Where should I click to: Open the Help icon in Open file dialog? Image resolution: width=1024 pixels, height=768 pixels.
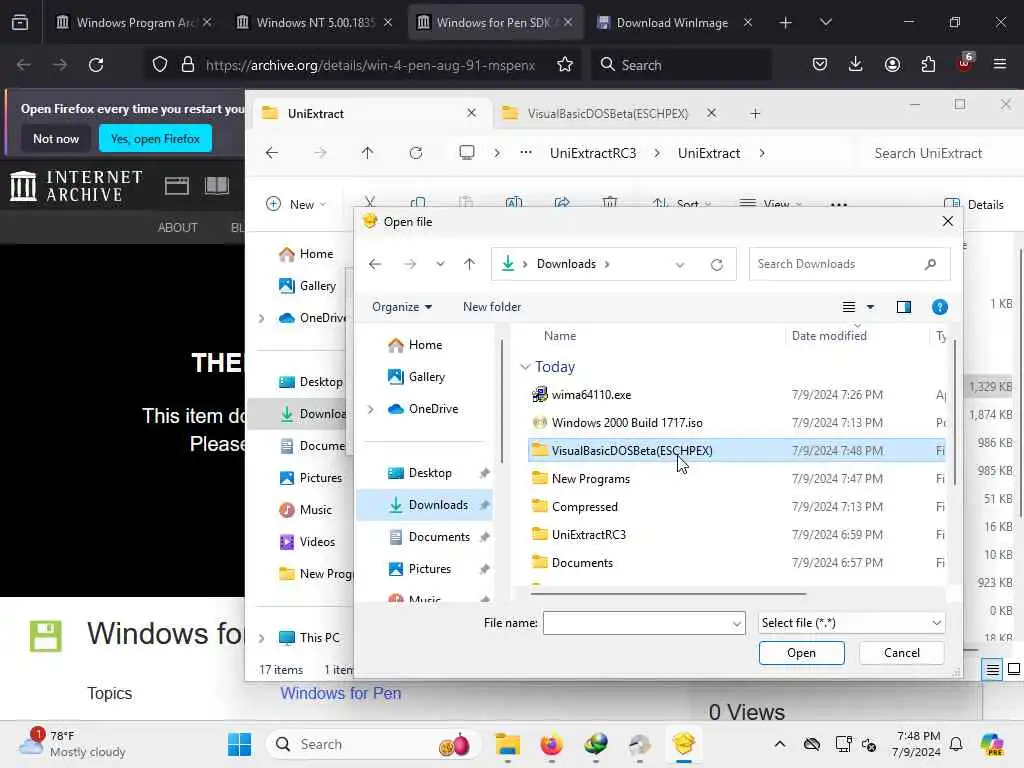939,307
